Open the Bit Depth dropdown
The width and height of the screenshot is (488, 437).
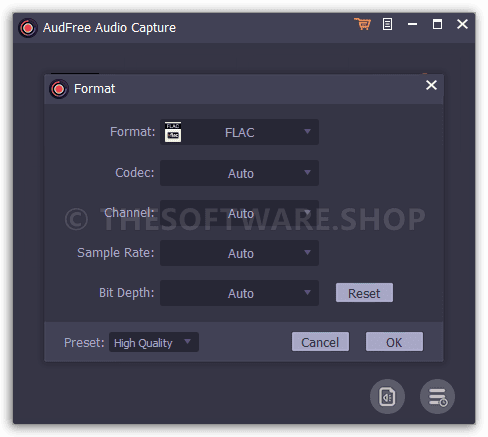click(x=239, y=293)
